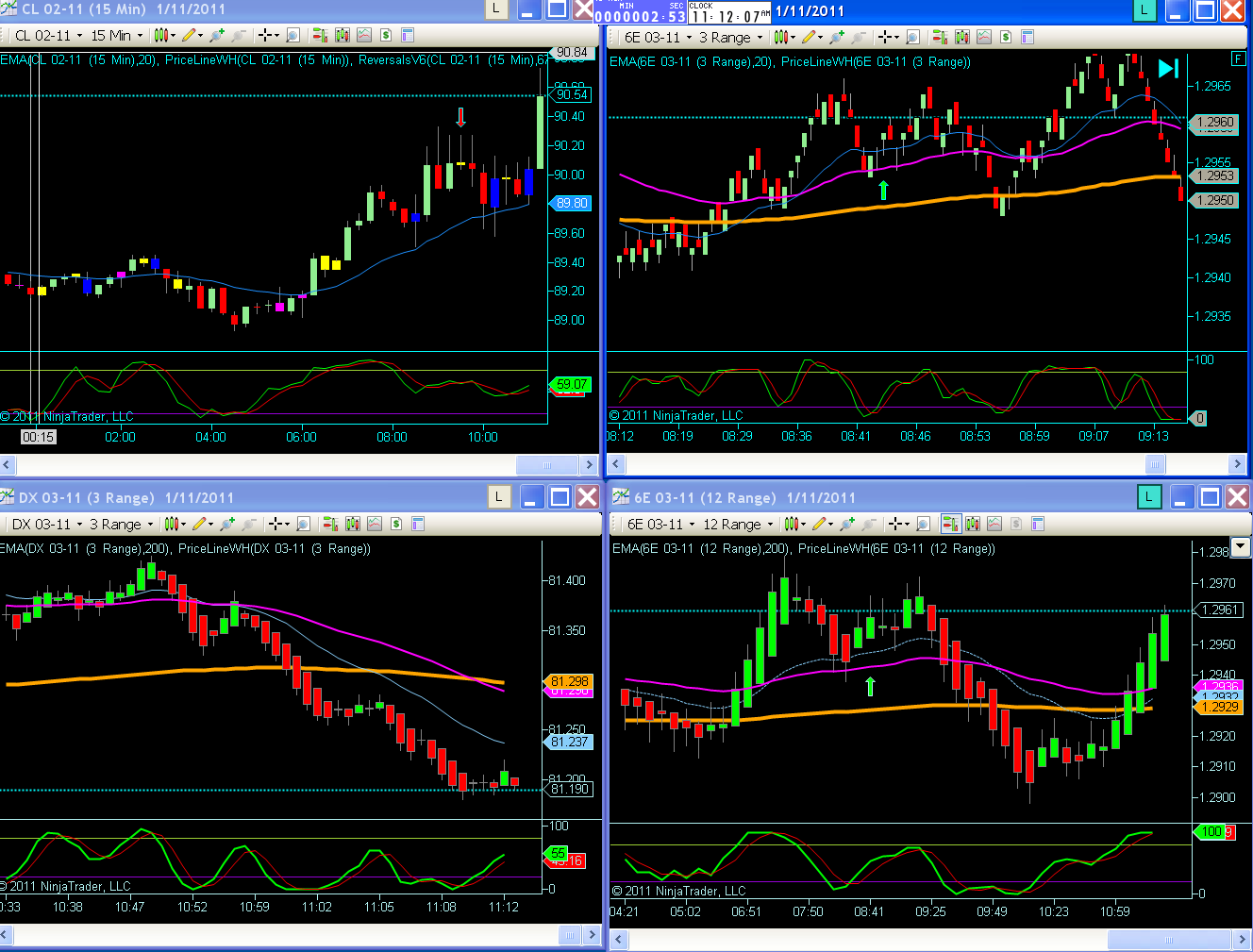Image resolution: width=1253 pixels, height=952 pixels.
Task: Click right scroll arrow under CL 02-11 chart
Action: click(x=590, y=464)
